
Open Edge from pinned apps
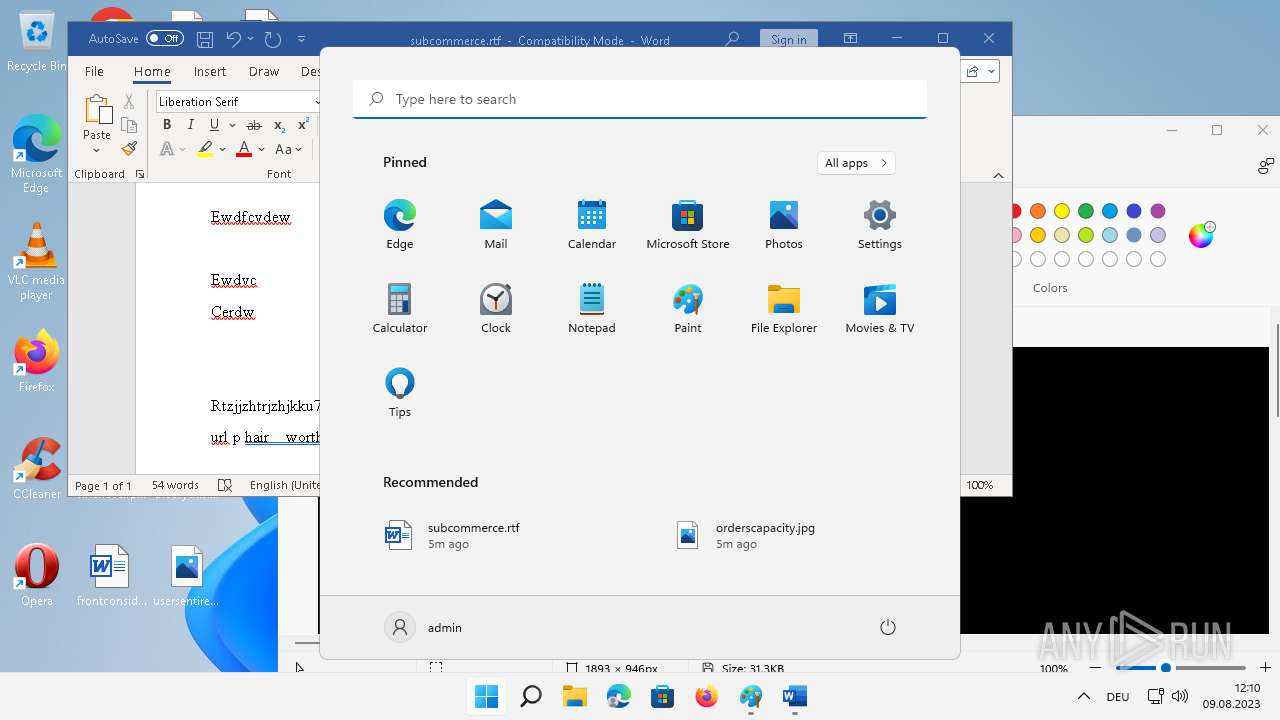pos(400,224)
